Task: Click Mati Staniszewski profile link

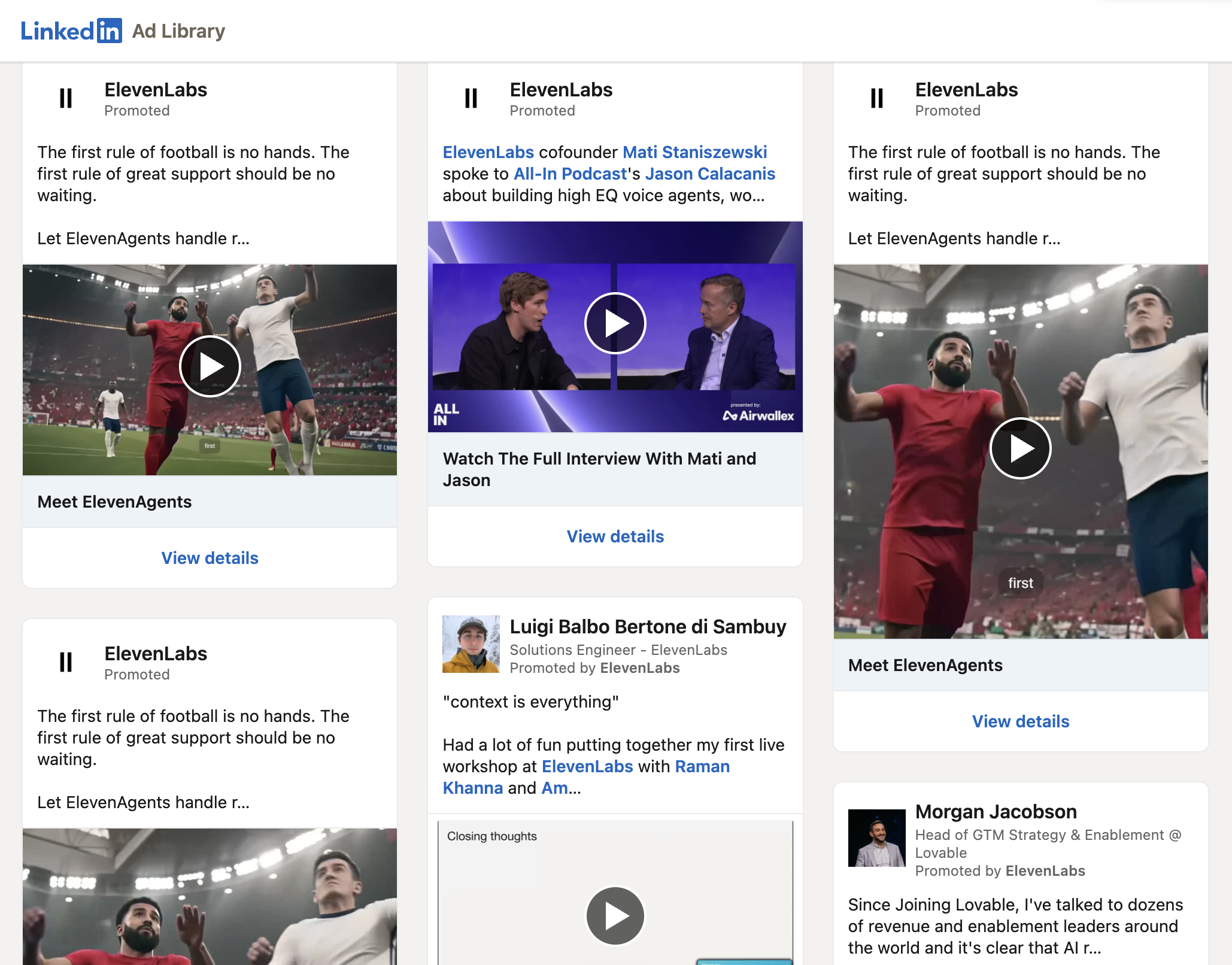Action: pos(695,152)
